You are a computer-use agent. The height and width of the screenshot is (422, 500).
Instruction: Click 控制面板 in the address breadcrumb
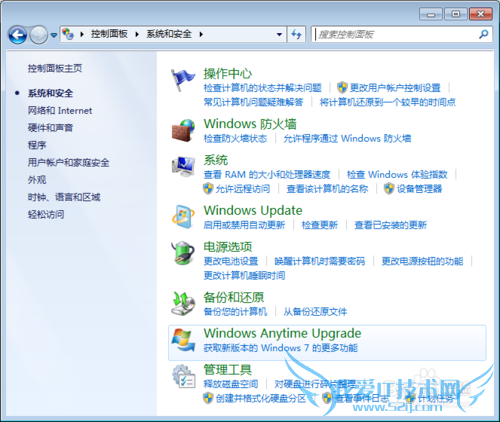(109, 34)
